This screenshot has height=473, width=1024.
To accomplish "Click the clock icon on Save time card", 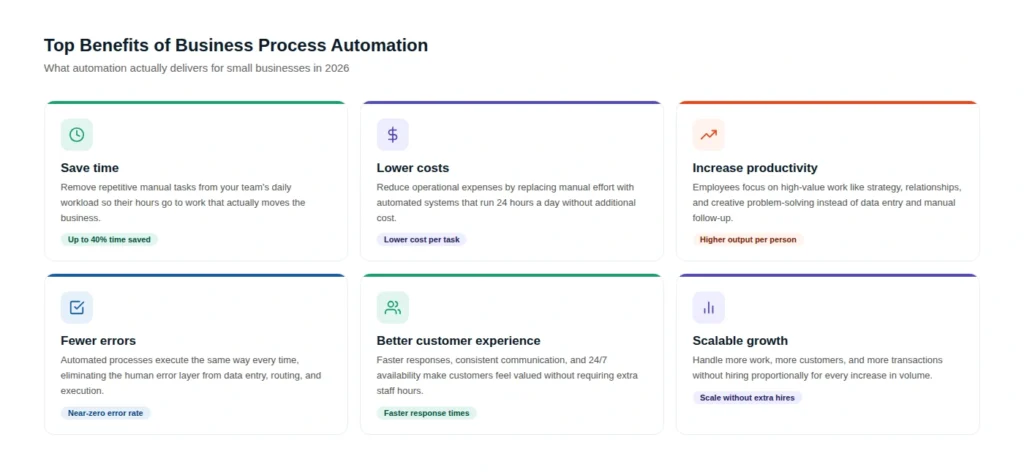I will pos(76,135).
